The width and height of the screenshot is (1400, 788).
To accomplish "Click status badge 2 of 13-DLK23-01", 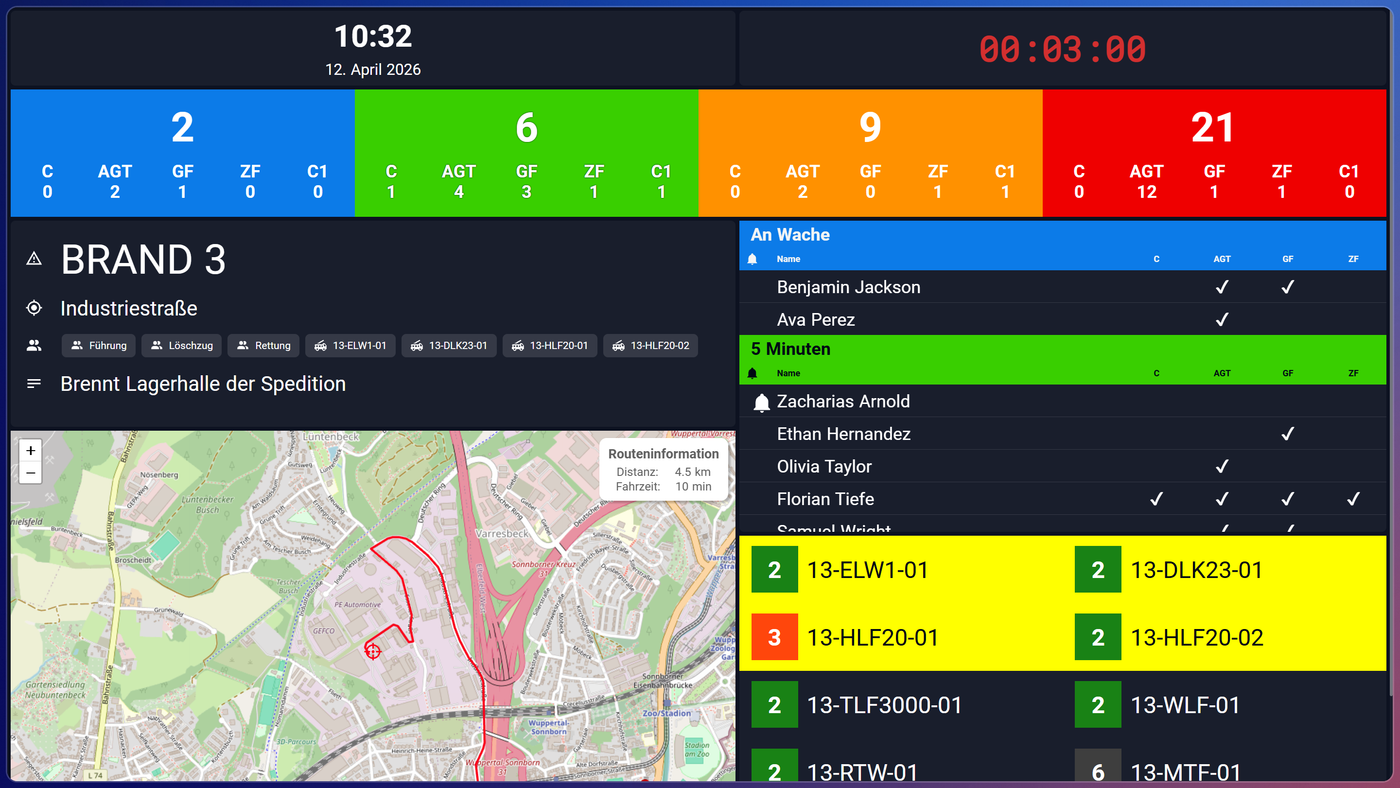I will (x=1098, y=570).
